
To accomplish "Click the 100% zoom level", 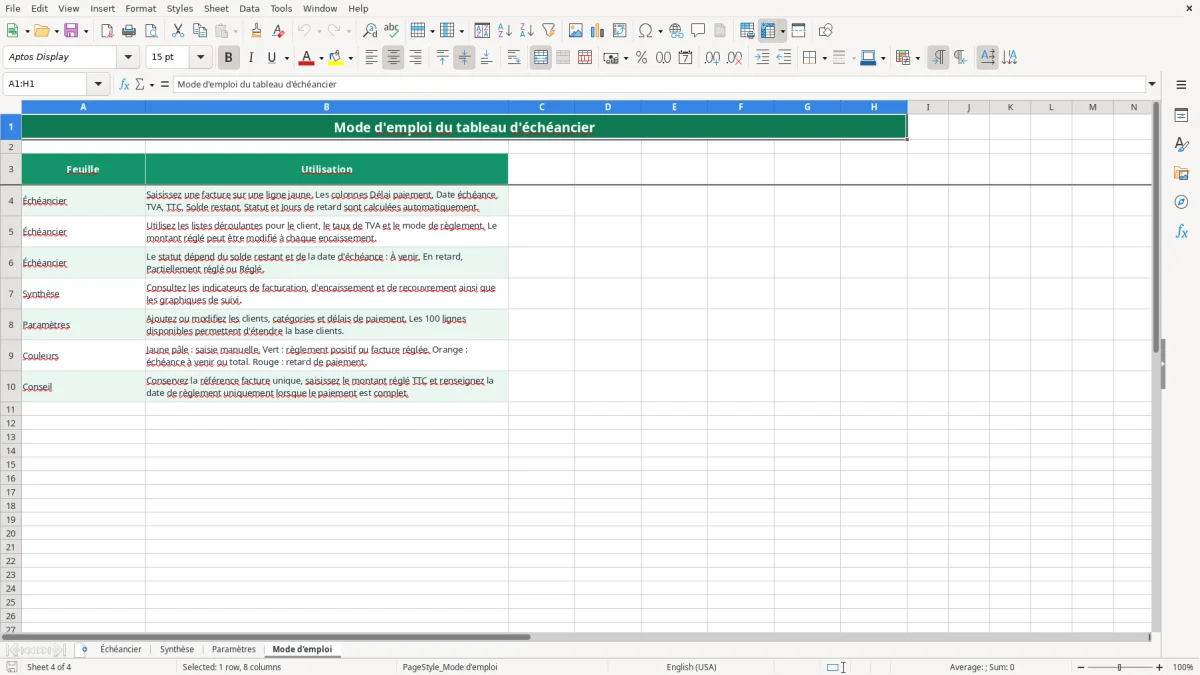I will 1183,667.
